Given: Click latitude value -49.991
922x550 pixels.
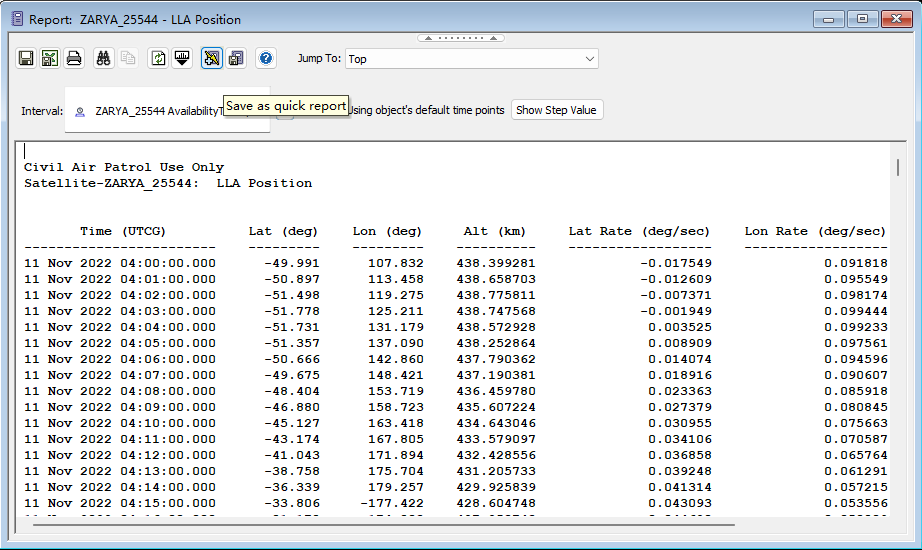Looking at the screenshot, I should [292, 263].
